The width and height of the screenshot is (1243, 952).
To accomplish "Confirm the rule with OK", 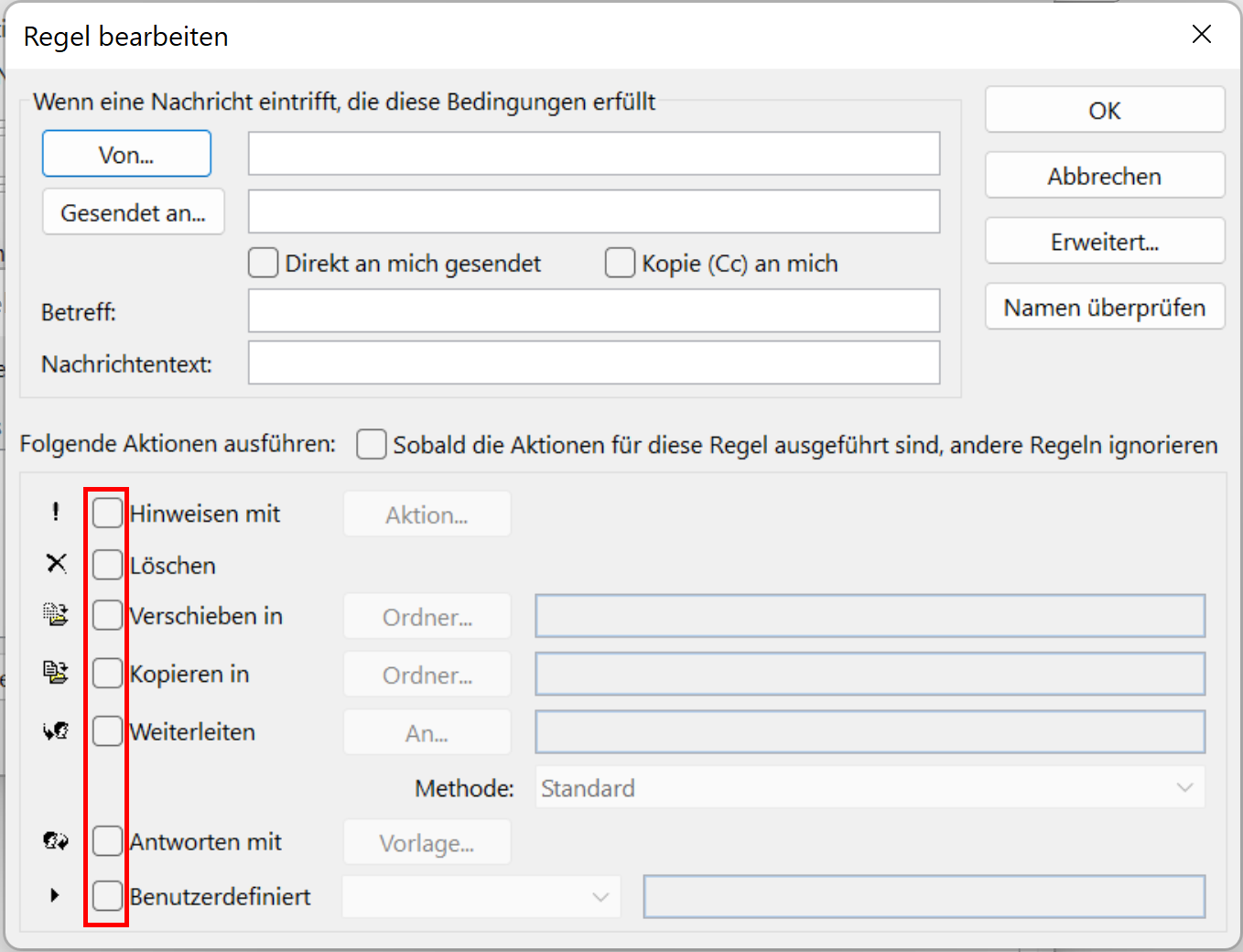I will pyautogui.click(x=1105, y=110).
